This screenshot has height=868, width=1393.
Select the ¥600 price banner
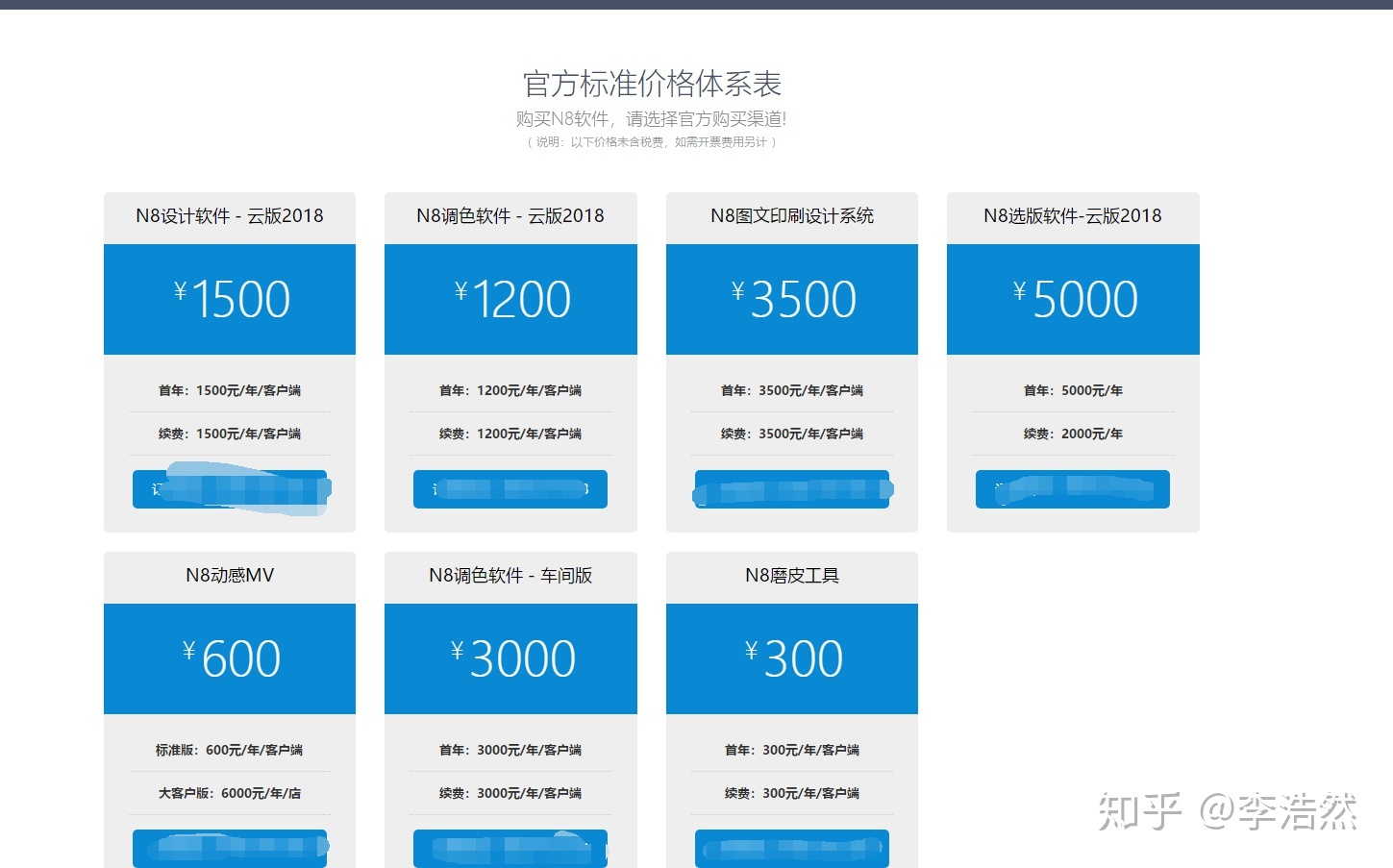coord(229,658)
